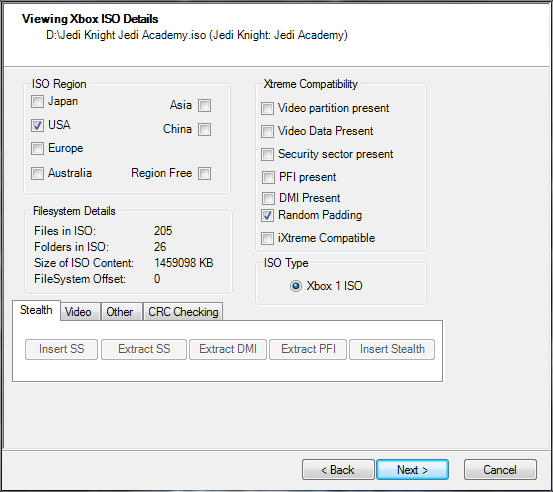553x492 pixels.
Task: Click the Extract PFI button
Action: (x=308, y=349)
